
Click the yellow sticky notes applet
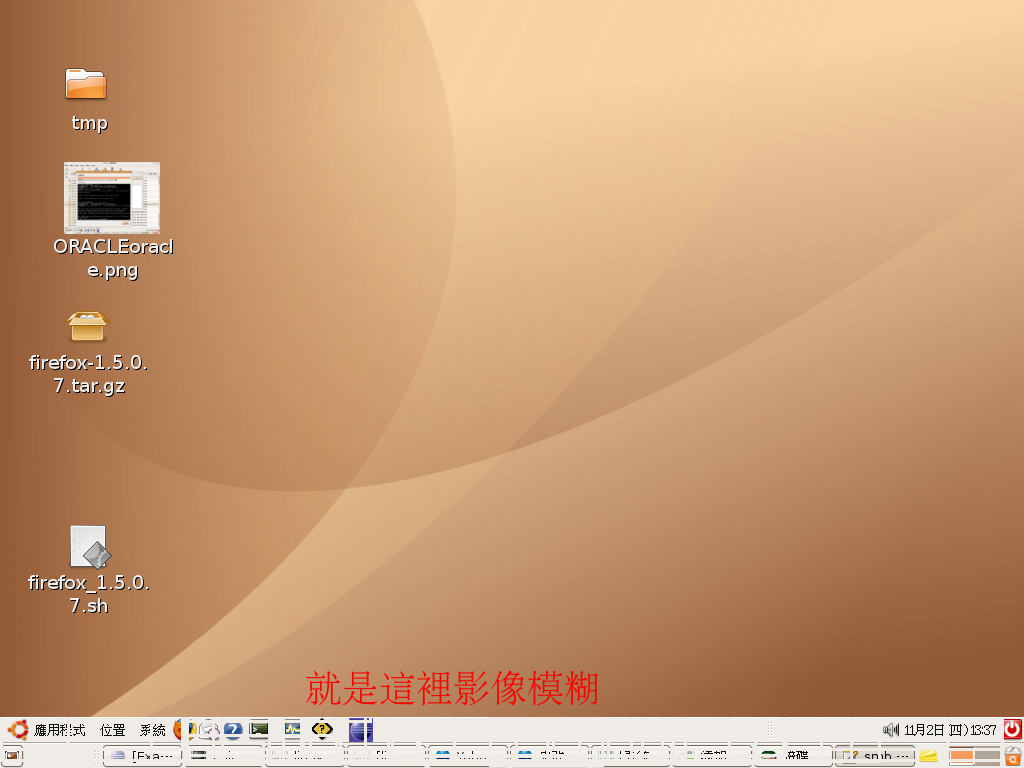(x=929, y=756)
